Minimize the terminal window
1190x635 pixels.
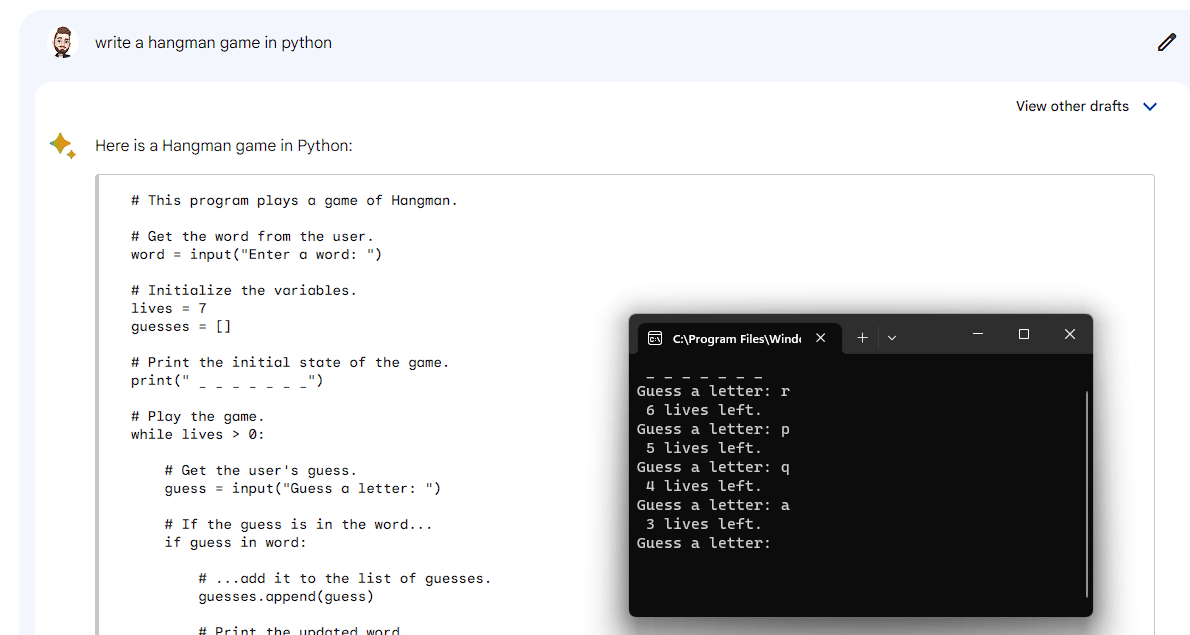978,335
